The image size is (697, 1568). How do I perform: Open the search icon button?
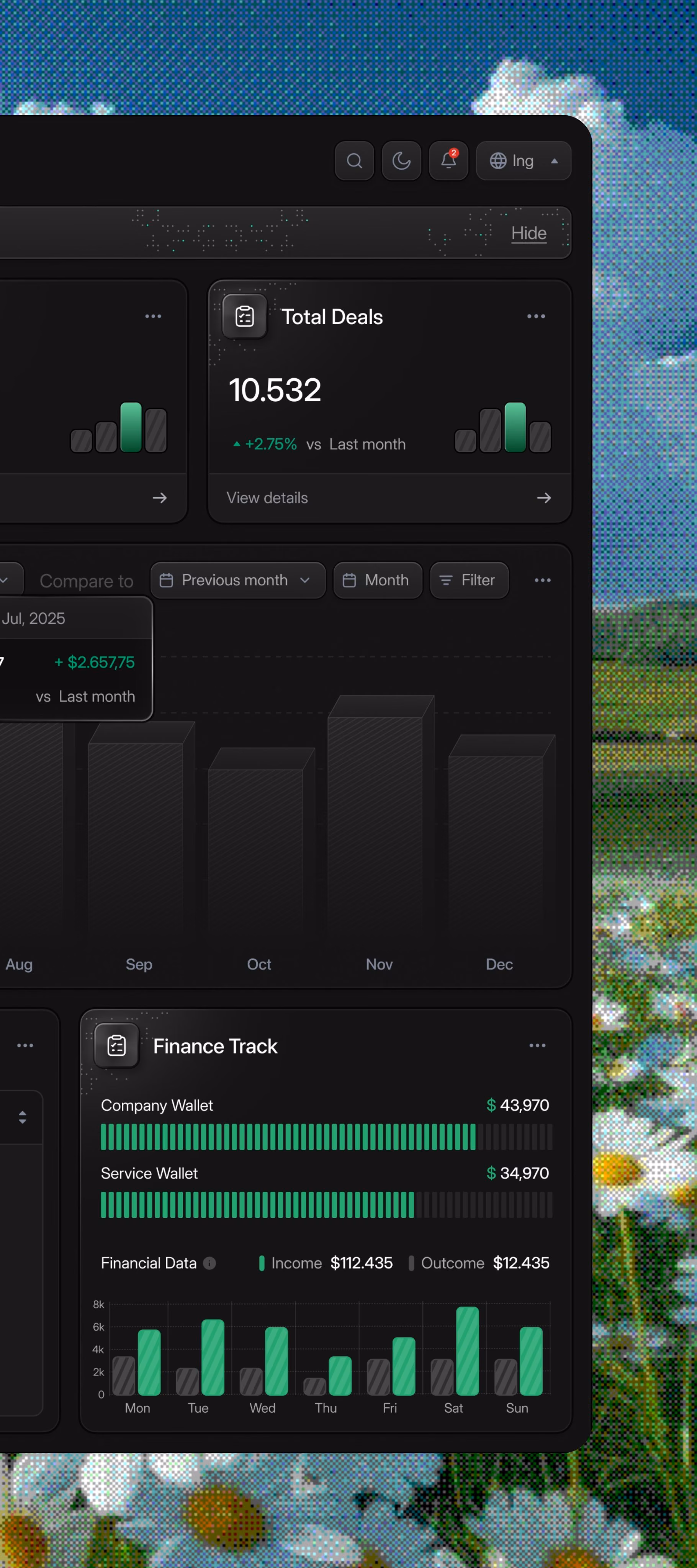[354, 161]
